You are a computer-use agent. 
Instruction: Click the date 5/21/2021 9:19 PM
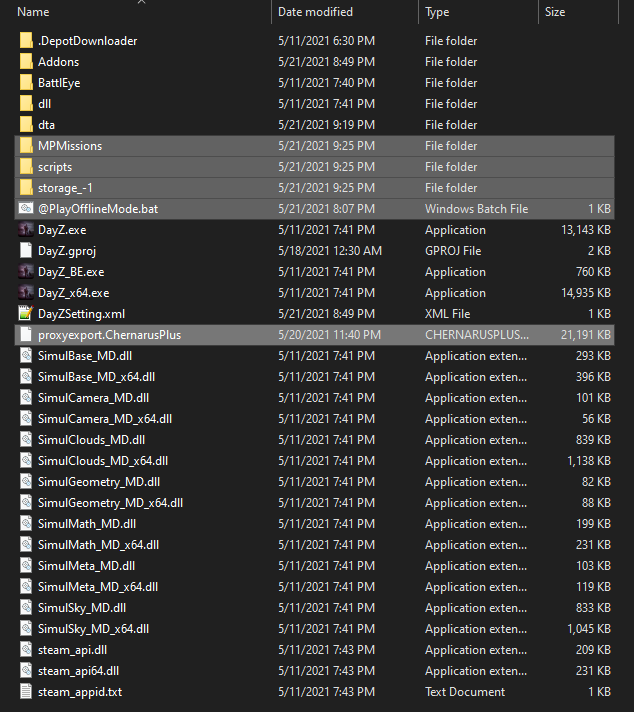327,124
